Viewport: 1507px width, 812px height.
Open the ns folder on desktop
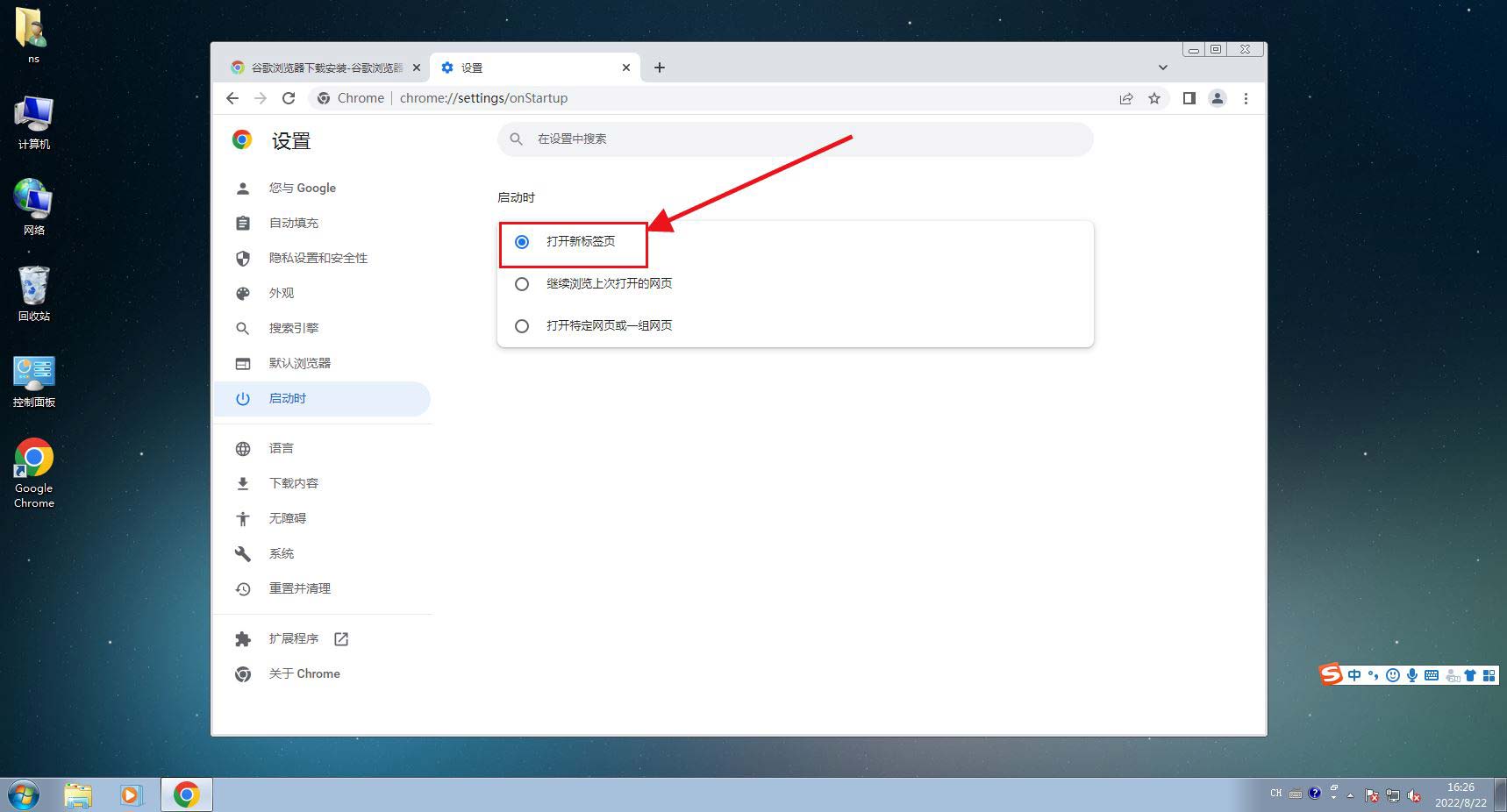(x=33, y=35)
